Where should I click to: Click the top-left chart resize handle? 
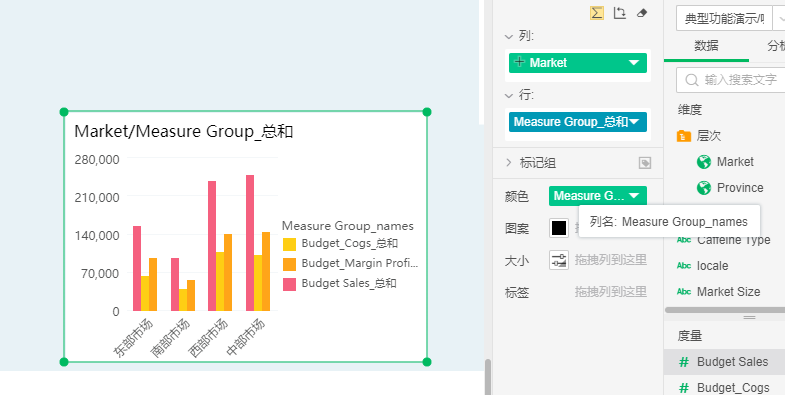(64, 112)
